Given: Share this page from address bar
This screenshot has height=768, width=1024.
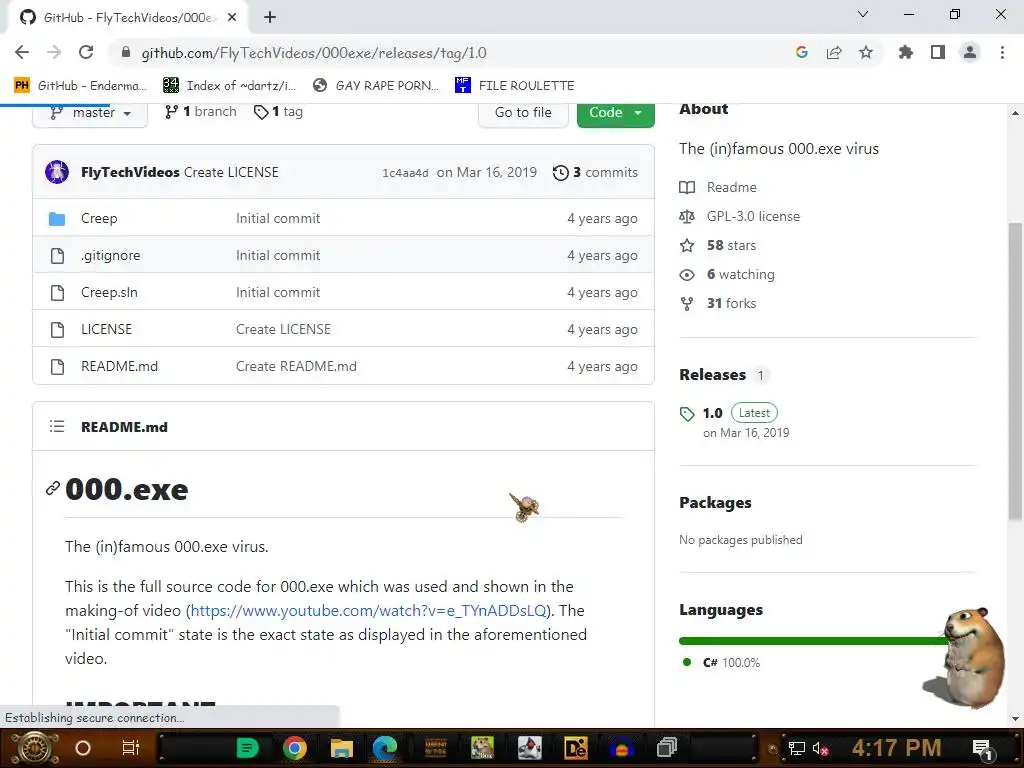Looking at the screenshot, I should tap(834, 53).
